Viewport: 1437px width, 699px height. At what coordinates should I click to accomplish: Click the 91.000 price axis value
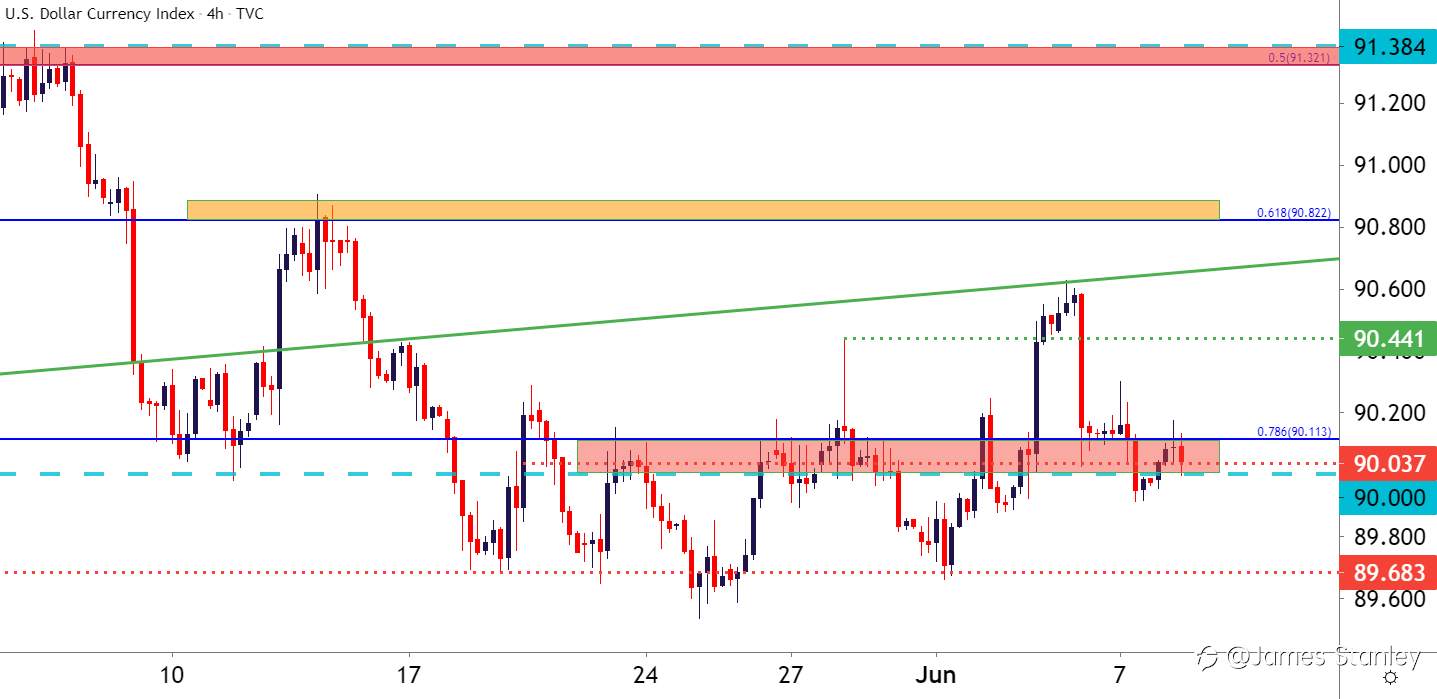(x=1388, y=165)
